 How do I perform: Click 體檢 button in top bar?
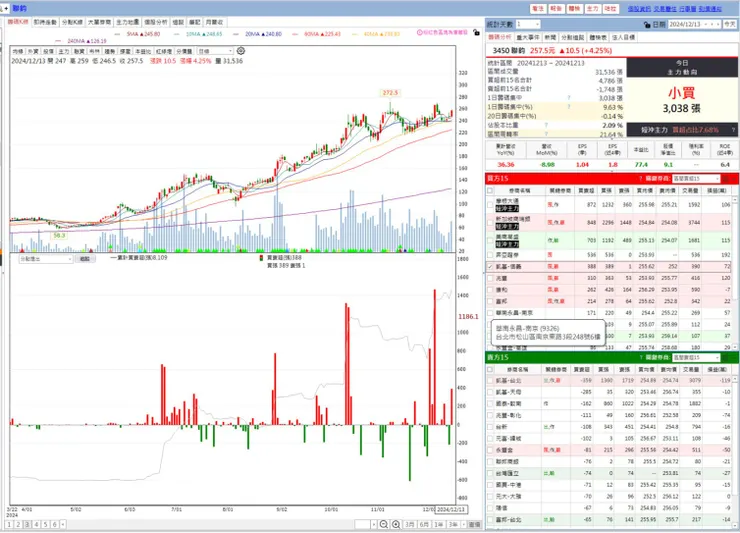(574, 8)
